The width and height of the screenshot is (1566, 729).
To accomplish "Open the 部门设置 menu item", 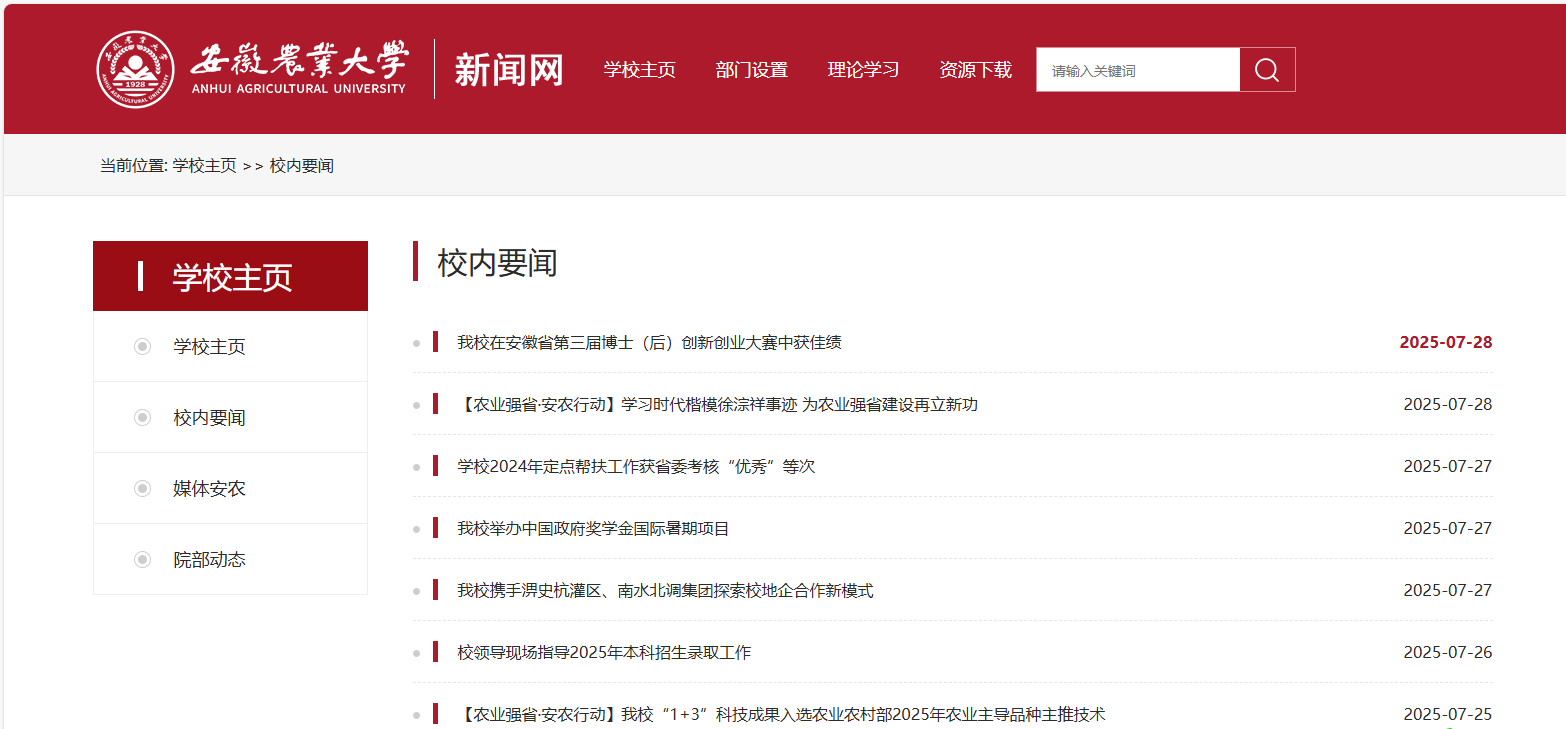I will (x=752, y=69).
